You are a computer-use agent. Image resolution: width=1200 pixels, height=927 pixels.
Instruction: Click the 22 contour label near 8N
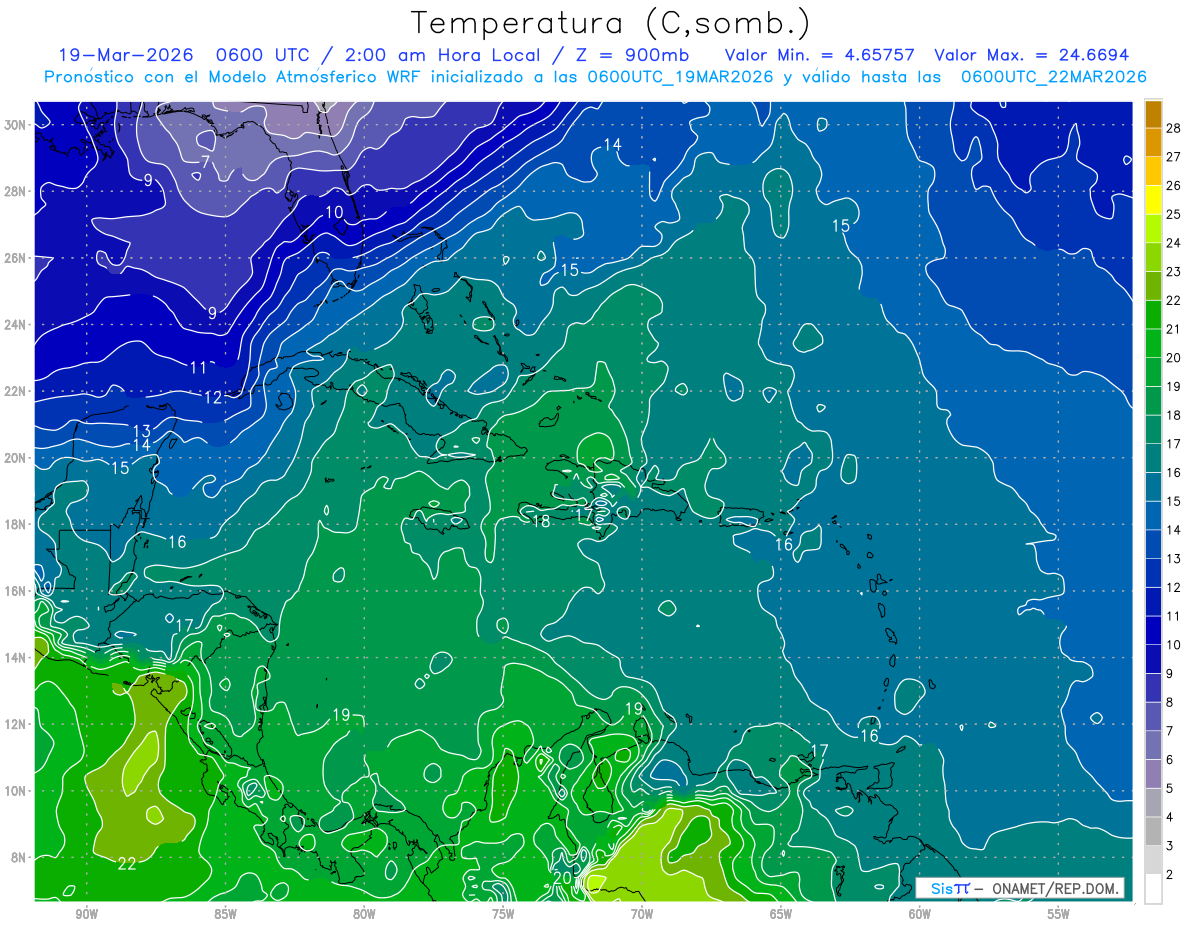coord(127,864)
